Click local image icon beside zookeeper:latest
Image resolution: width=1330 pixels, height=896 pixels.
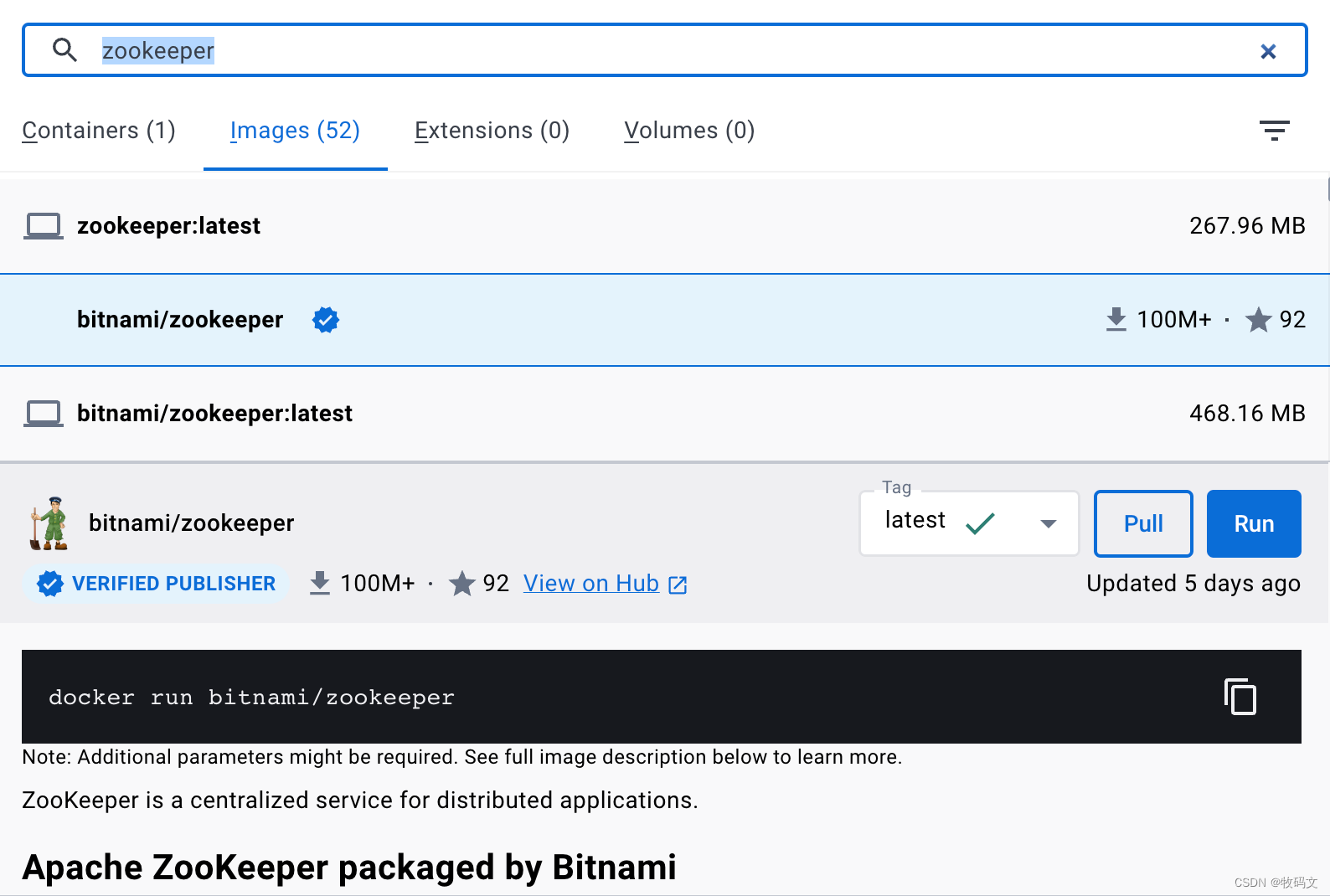pos(44,226)
